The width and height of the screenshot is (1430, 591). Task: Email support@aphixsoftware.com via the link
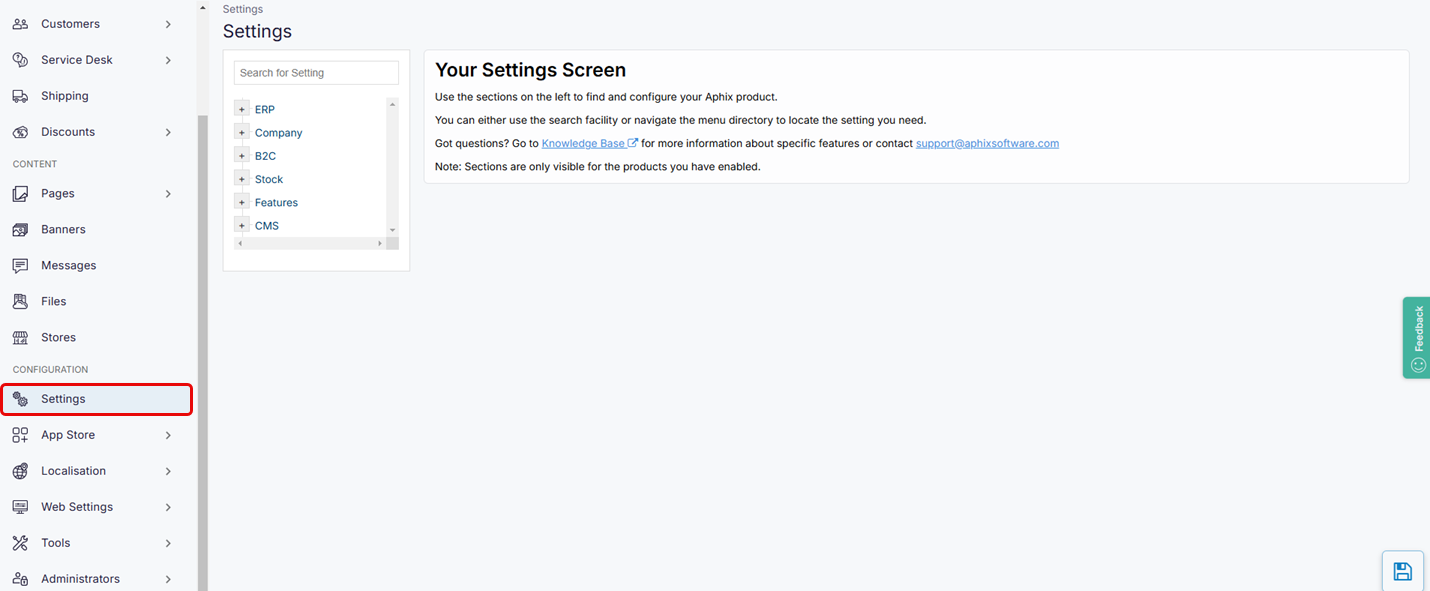(986, 142)
